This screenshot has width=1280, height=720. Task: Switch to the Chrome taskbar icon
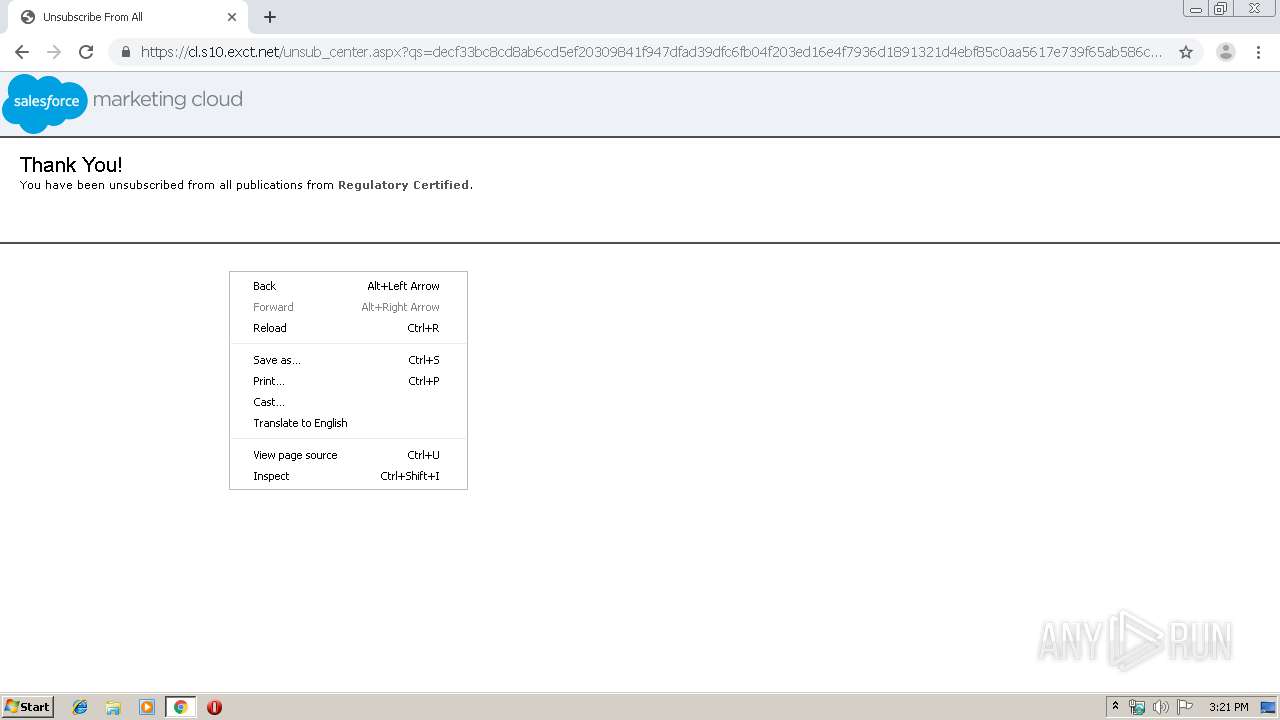tap(180, 707)
